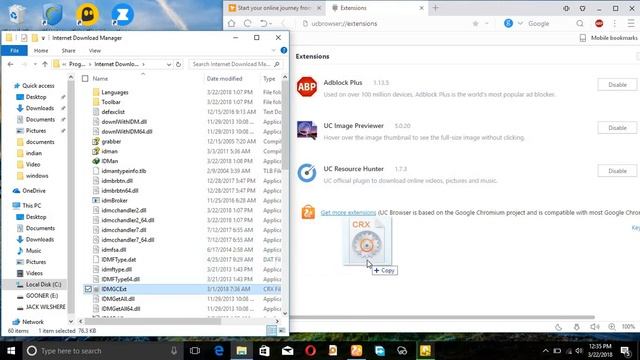Open Task View on taskbar
This screenshot has width=640, height=360.
pyautogui.click(x=195, y=351)
